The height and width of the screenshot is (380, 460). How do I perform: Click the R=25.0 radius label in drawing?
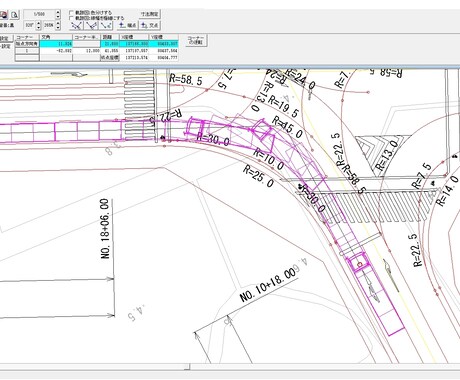pos(258,175)
